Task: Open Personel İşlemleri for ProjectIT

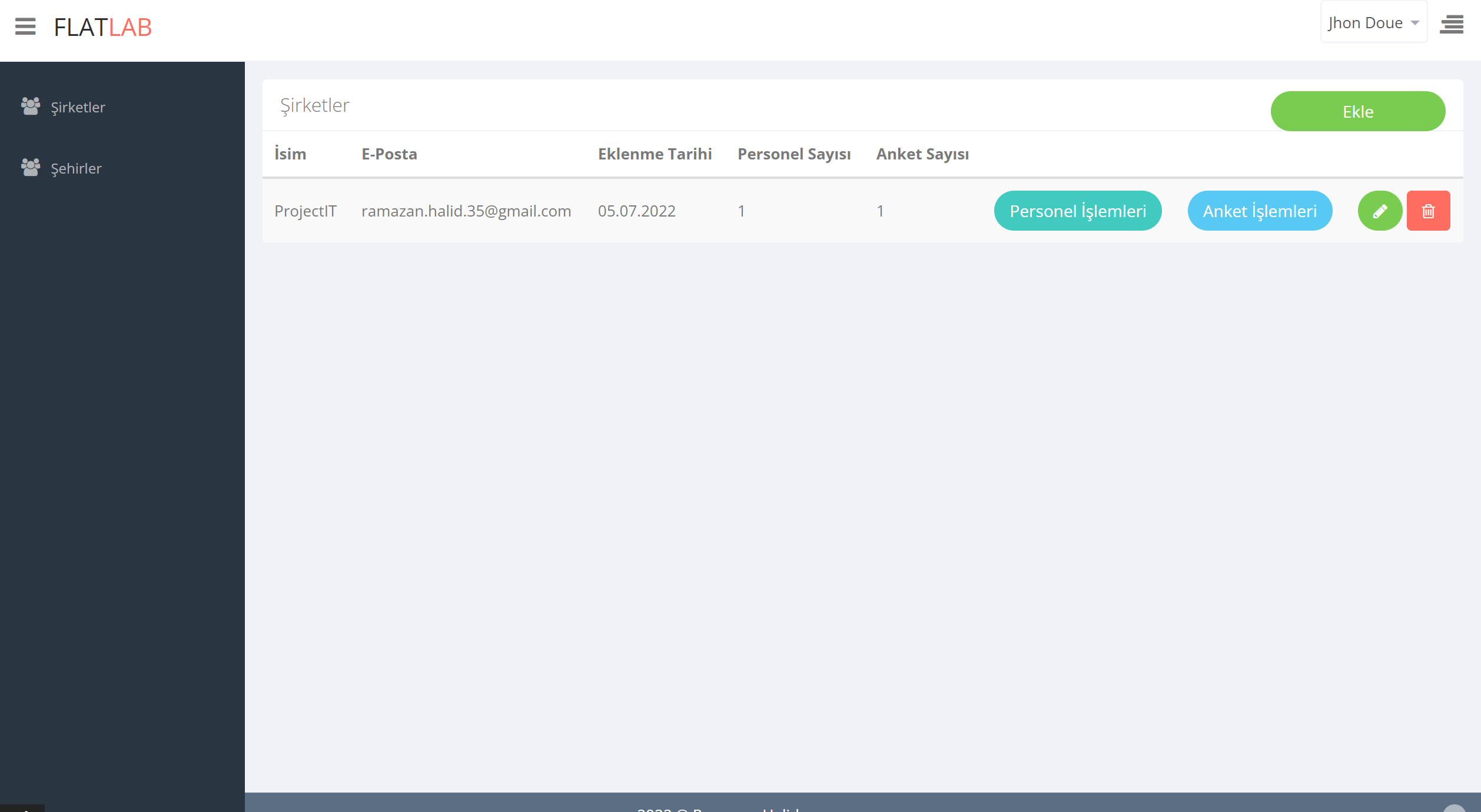Action: click(1077, 210)
